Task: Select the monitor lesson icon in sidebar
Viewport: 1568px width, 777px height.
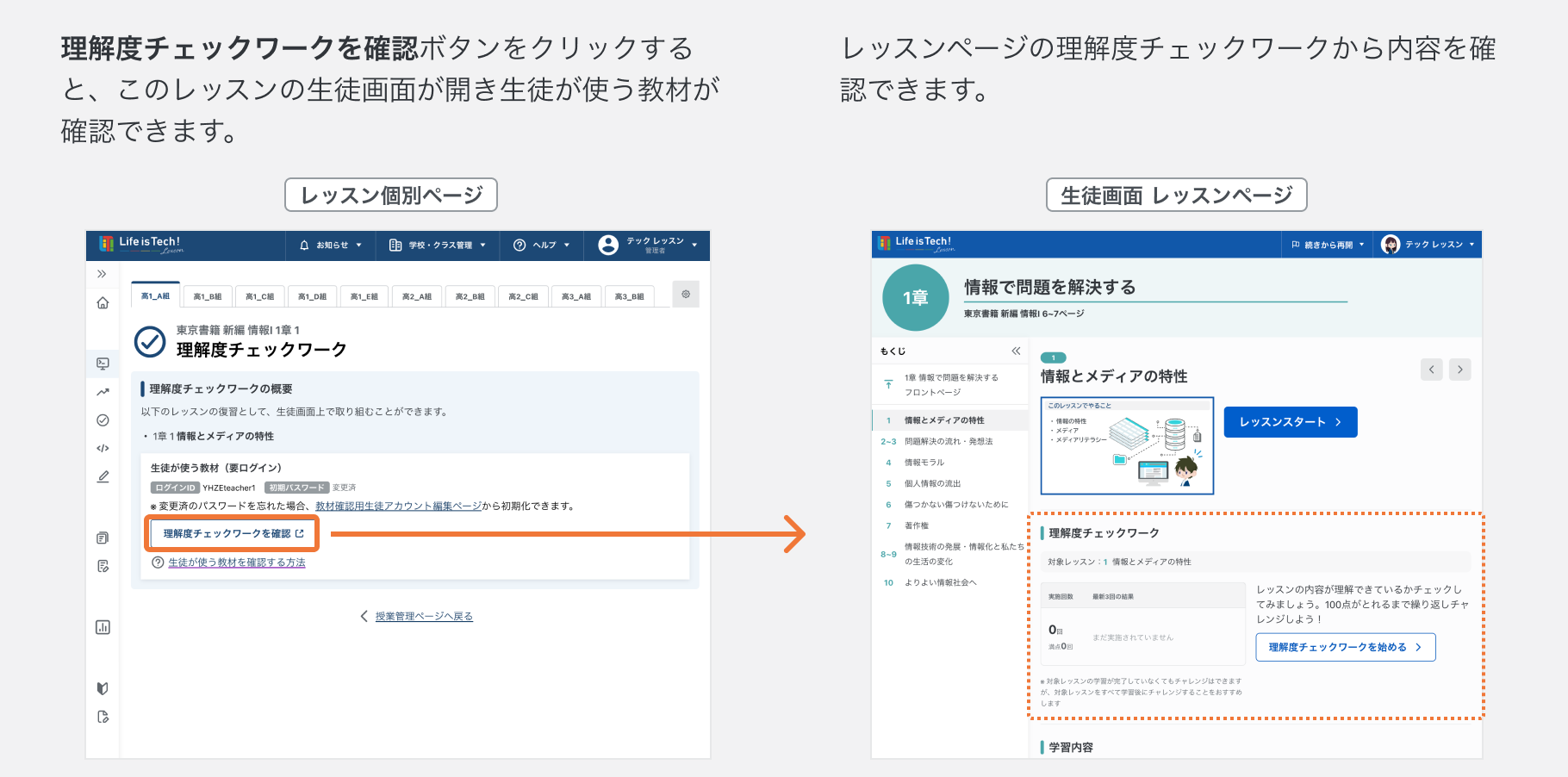Action: click(103, 364)
